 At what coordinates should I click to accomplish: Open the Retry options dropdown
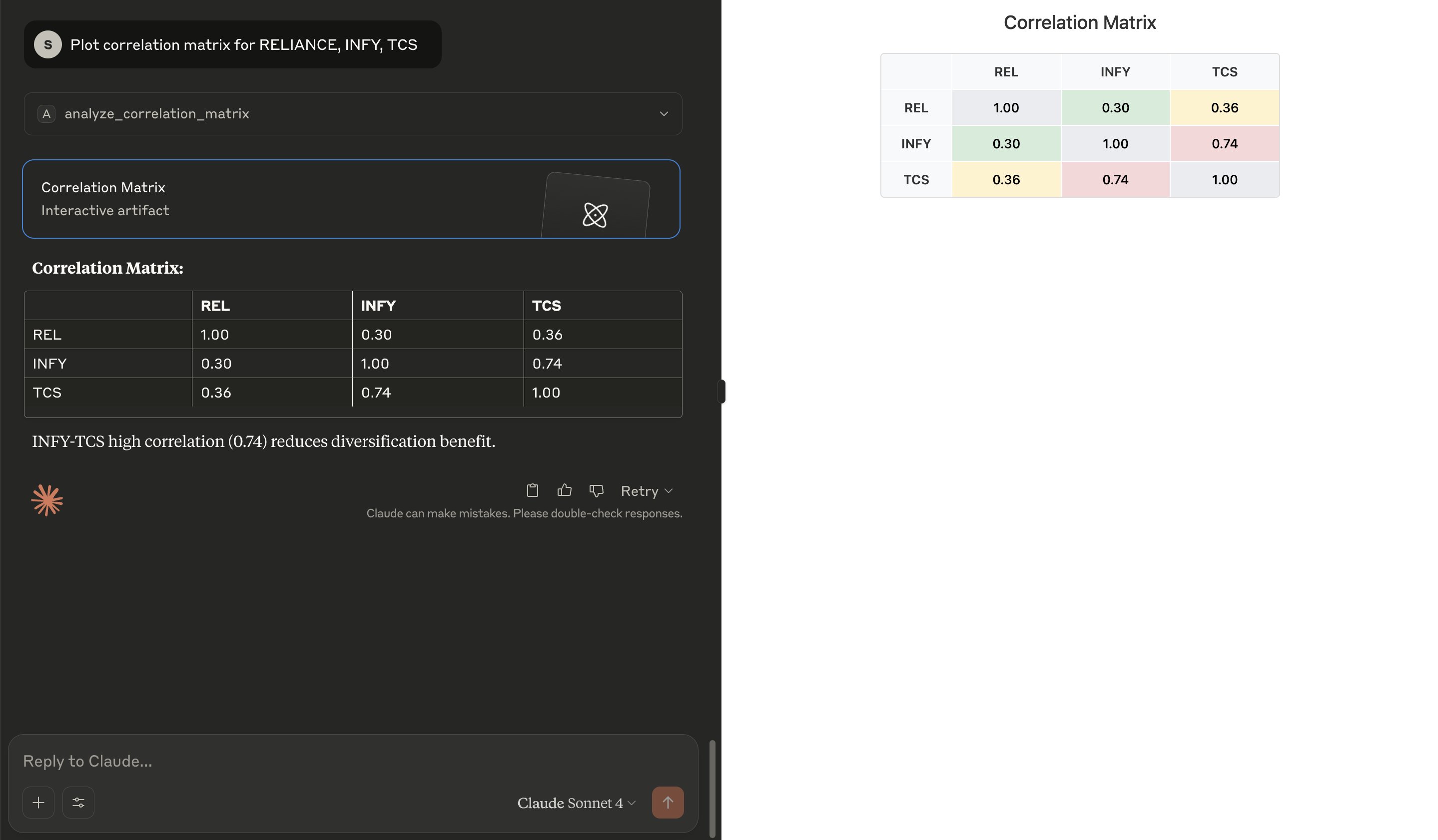[647, 491]
